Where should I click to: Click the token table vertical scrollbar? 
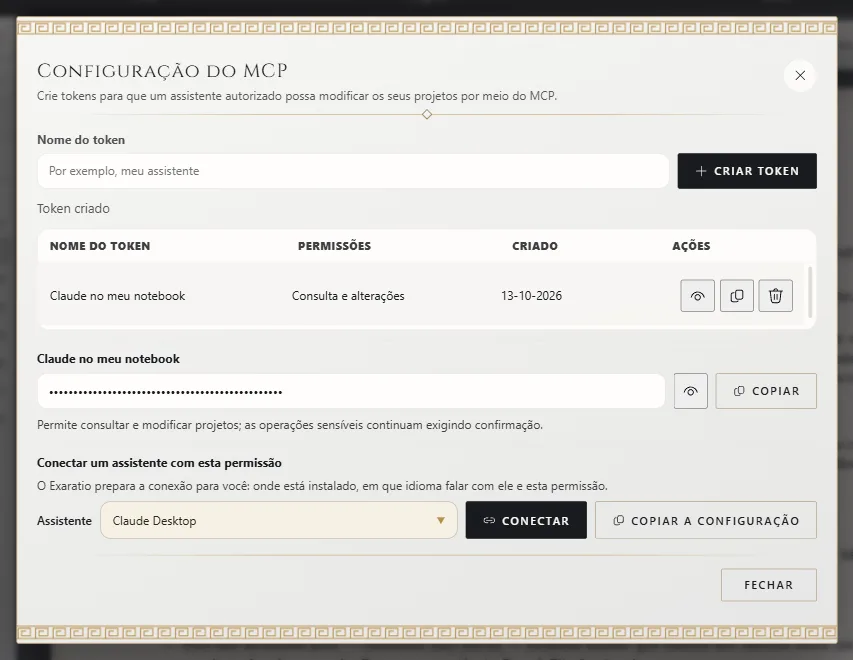point(810,292)
